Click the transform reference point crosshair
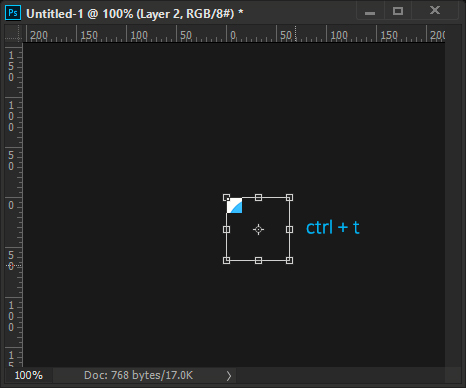This screenshot has height=388, width=466. click(258, 229)
